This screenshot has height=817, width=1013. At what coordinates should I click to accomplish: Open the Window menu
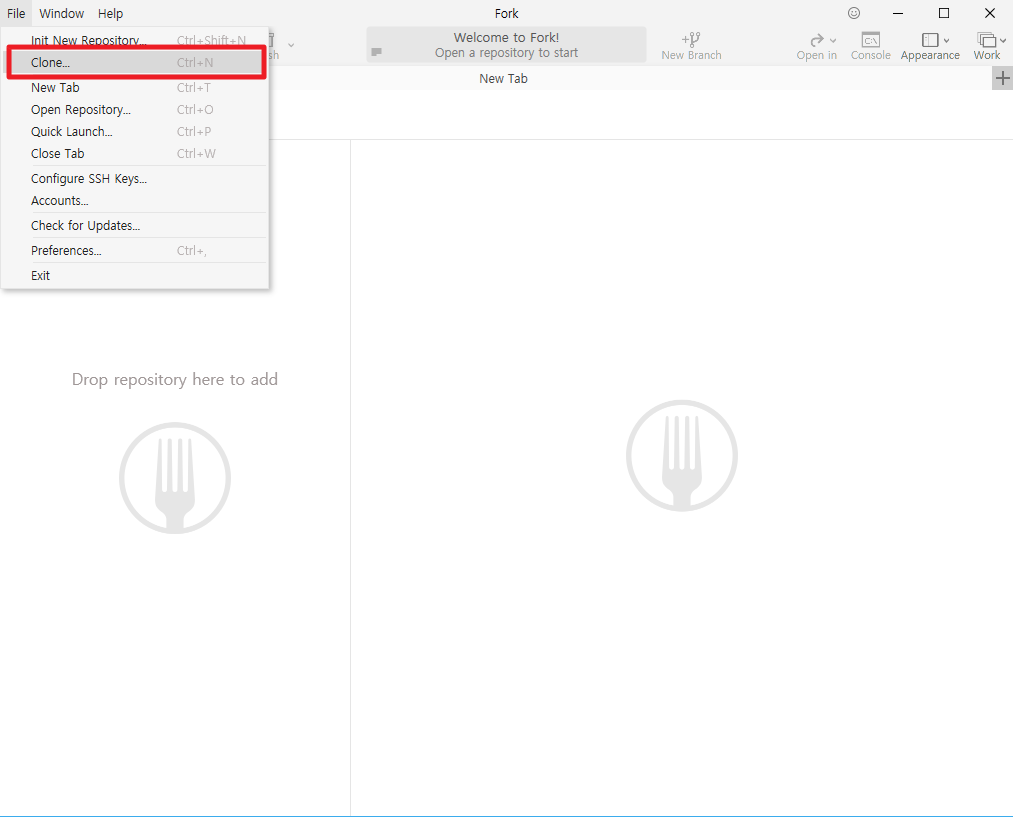[x=61, y=14]
